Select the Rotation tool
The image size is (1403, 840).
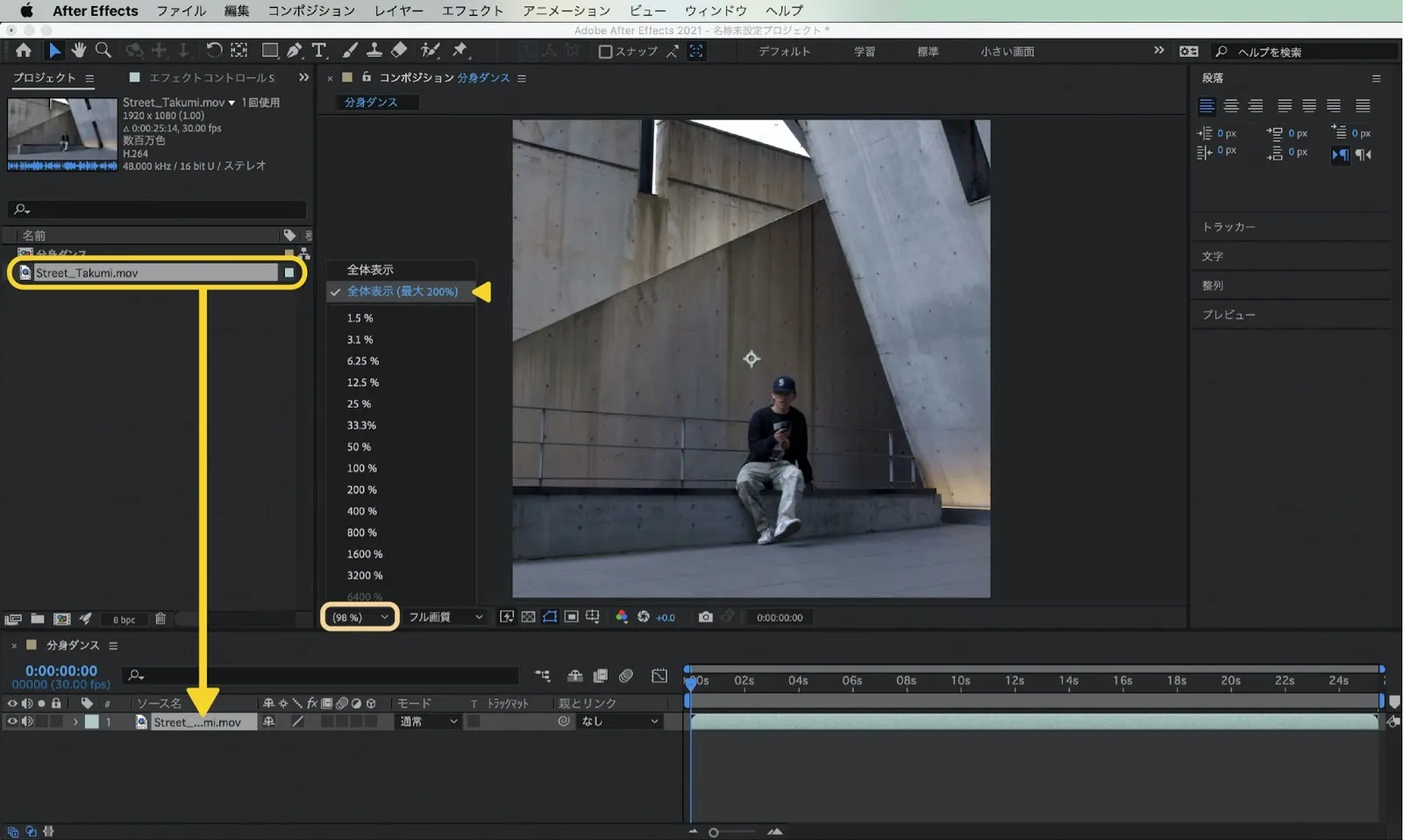214,50
